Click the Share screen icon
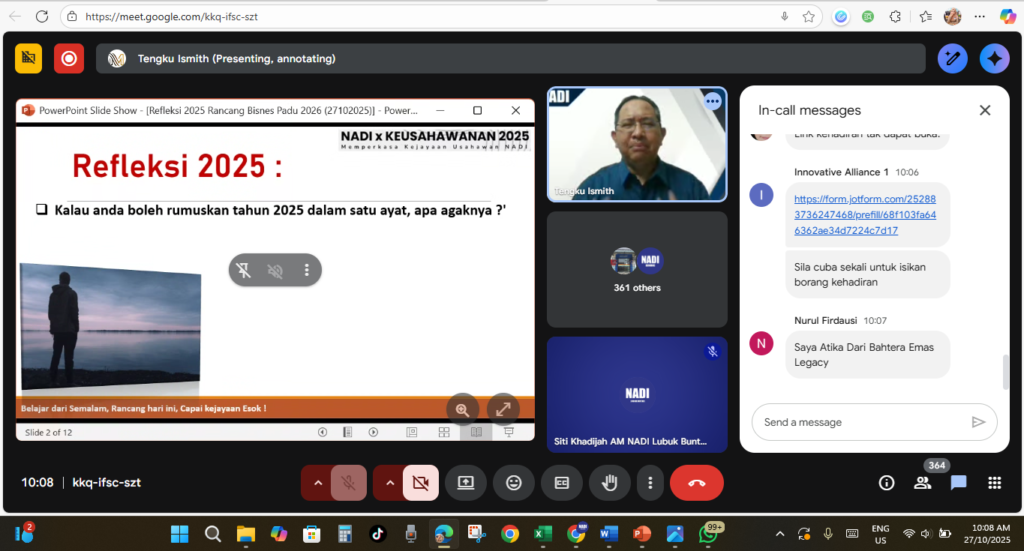 pyautogui.click(x=466, y=483)
